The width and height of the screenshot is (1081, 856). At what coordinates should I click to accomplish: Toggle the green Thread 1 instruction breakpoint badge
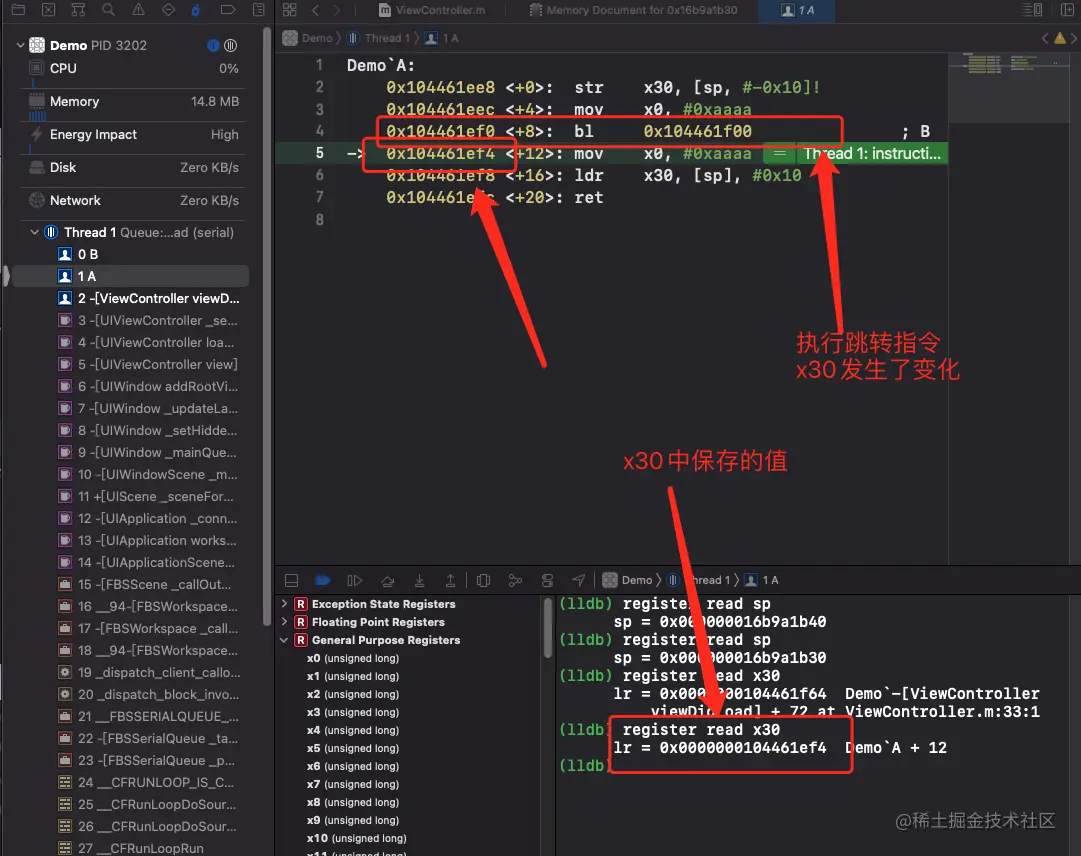(779, 153)
